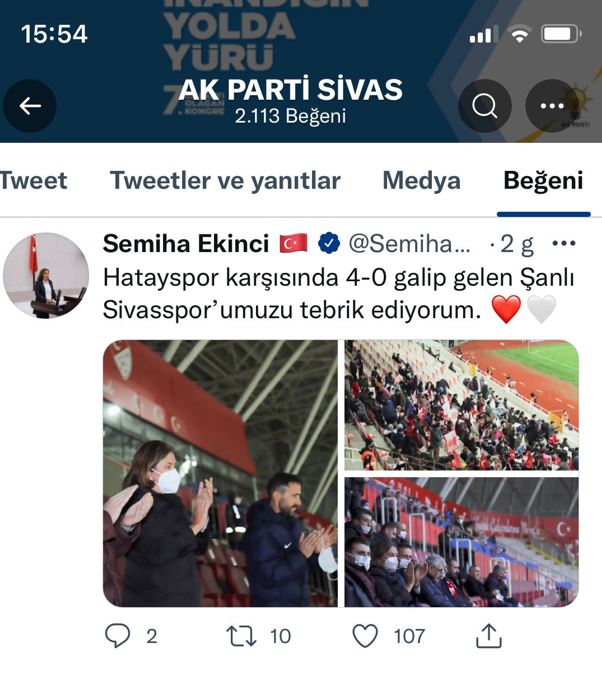
Task: Share the tweet via upload icon
Action: pyautogui.click(x=489, y=636)
